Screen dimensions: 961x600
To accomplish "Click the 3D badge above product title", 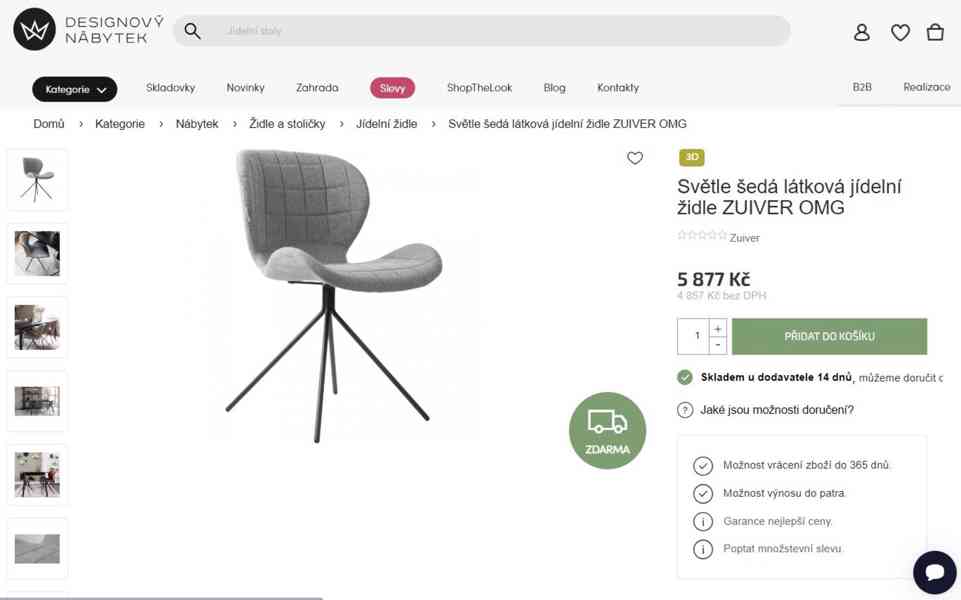I will point(691,157).
